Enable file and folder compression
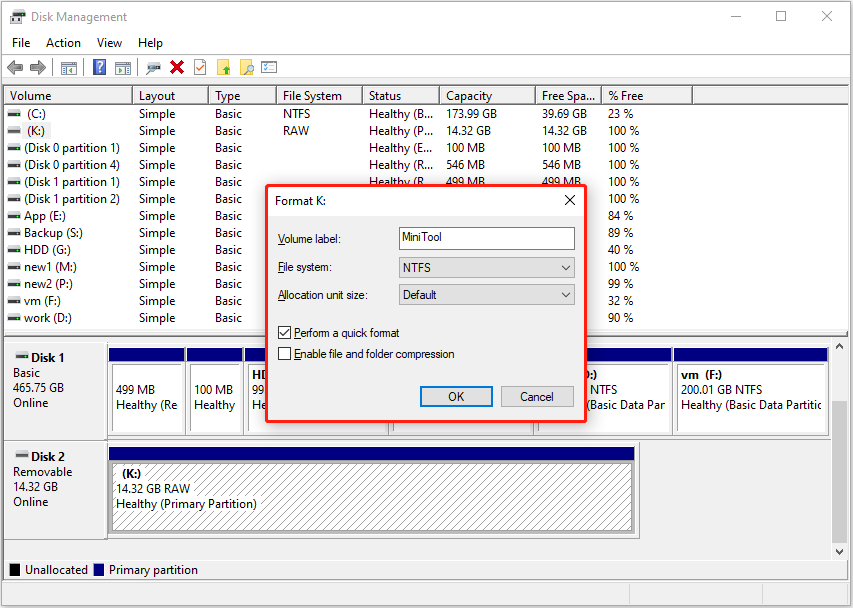 [284, 353]
